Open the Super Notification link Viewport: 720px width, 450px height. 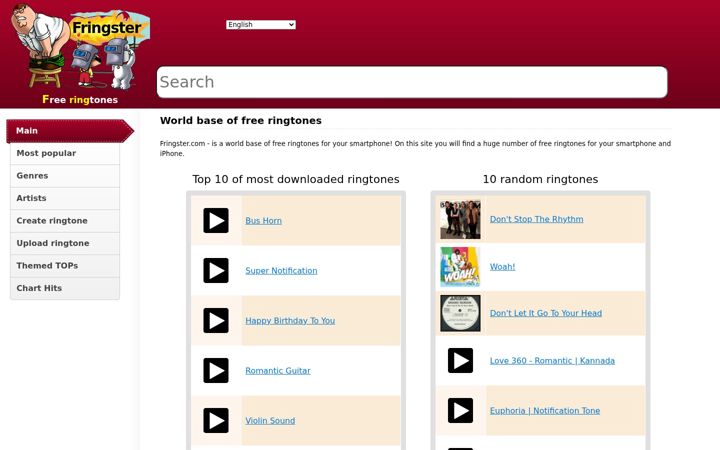pyautogui.click(x=281, y=270)
